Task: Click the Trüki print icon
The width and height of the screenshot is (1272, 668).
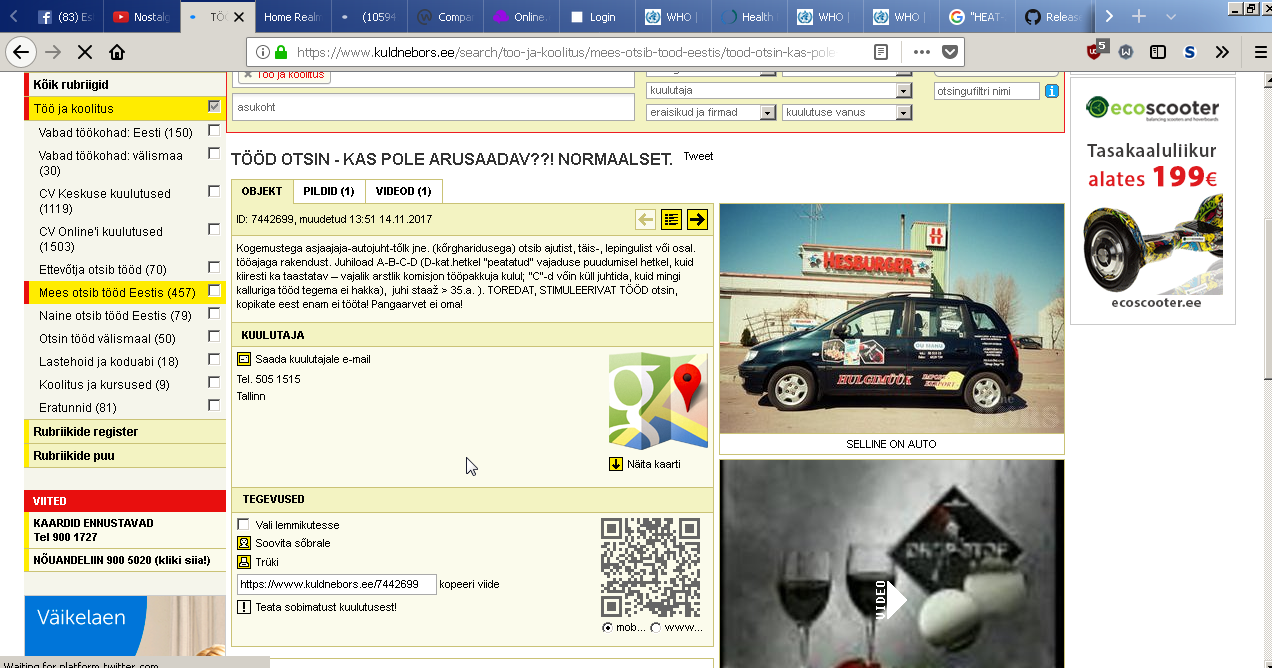Action: point(244,562)
